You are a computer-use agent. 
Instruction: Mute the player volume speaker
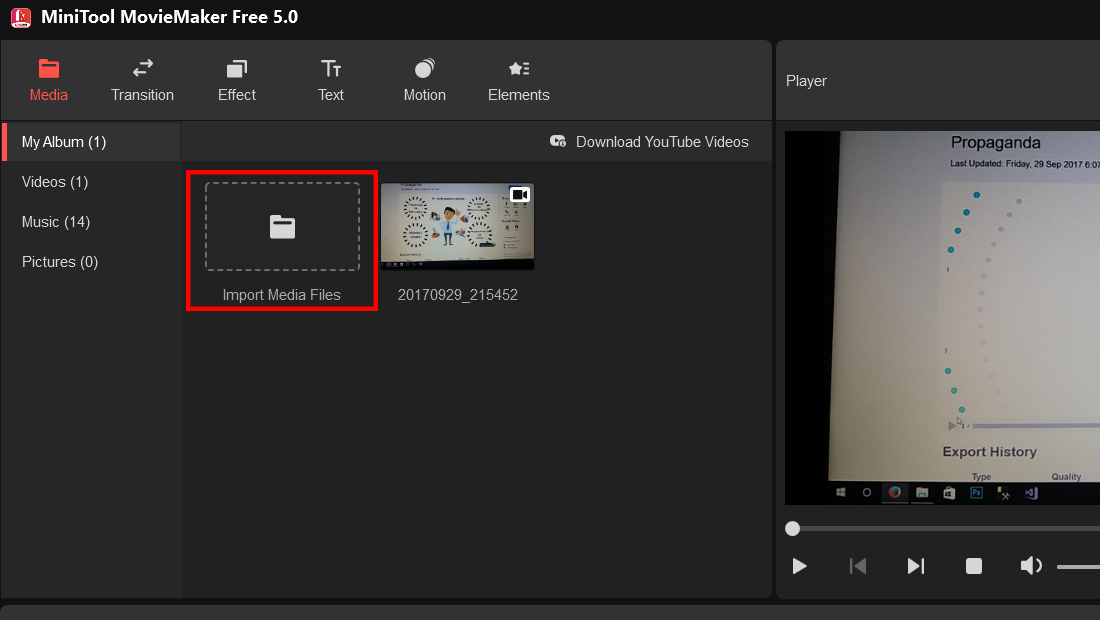pyautogui.click(x=1031, y=566)
